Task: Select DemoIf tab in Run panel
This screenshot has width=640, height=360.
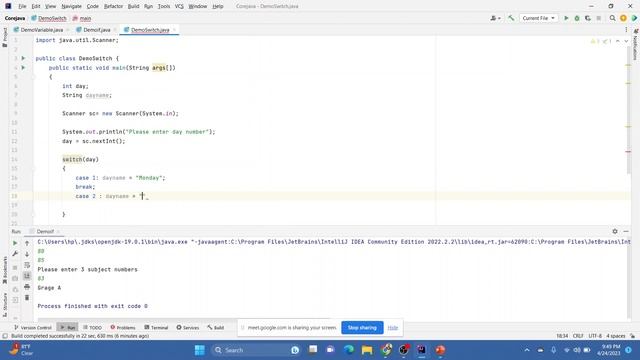Action: [45, 231]
